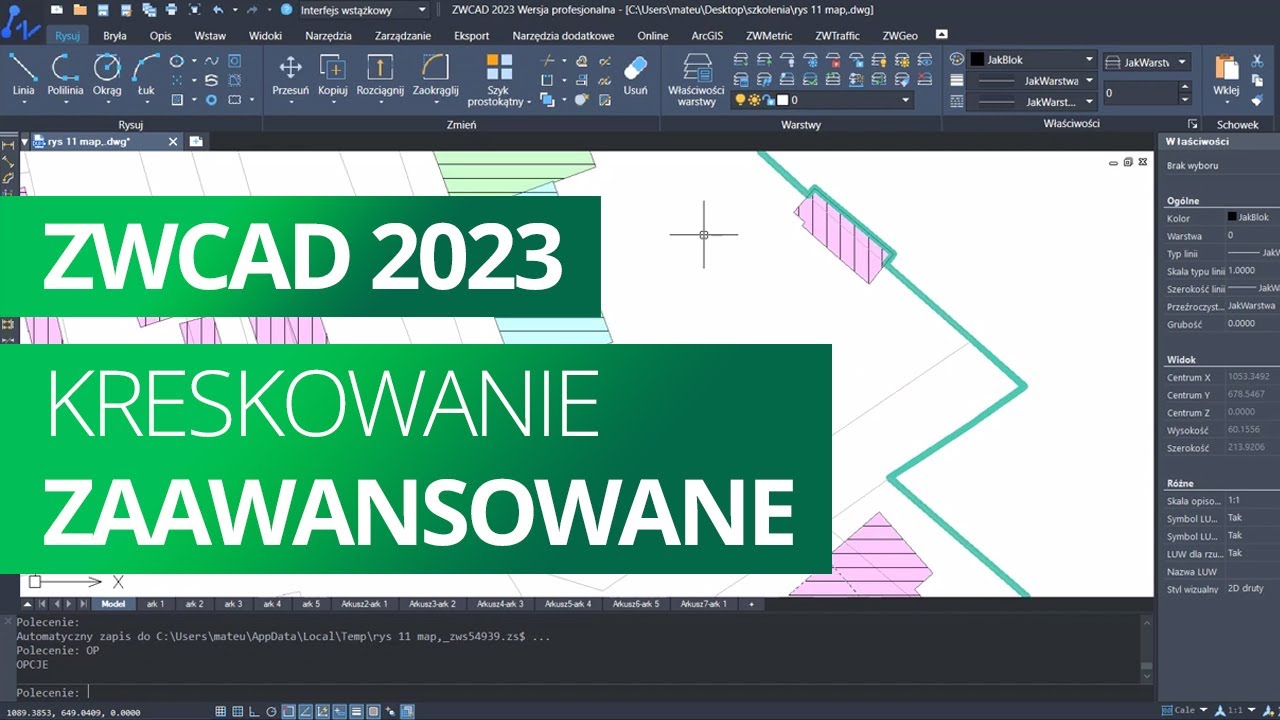The height and width of the screenshot is (720, 1280).
Task: Click the redo arrow in quick access toolbar
Action: click(252, 10)
